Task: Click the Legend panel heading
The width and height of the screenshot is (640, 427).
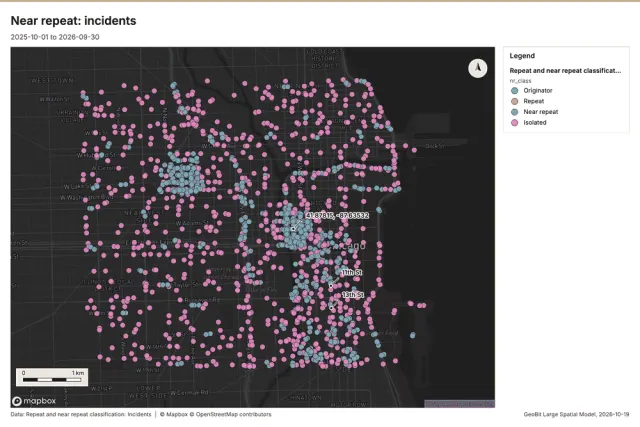Action: [522, 56]
